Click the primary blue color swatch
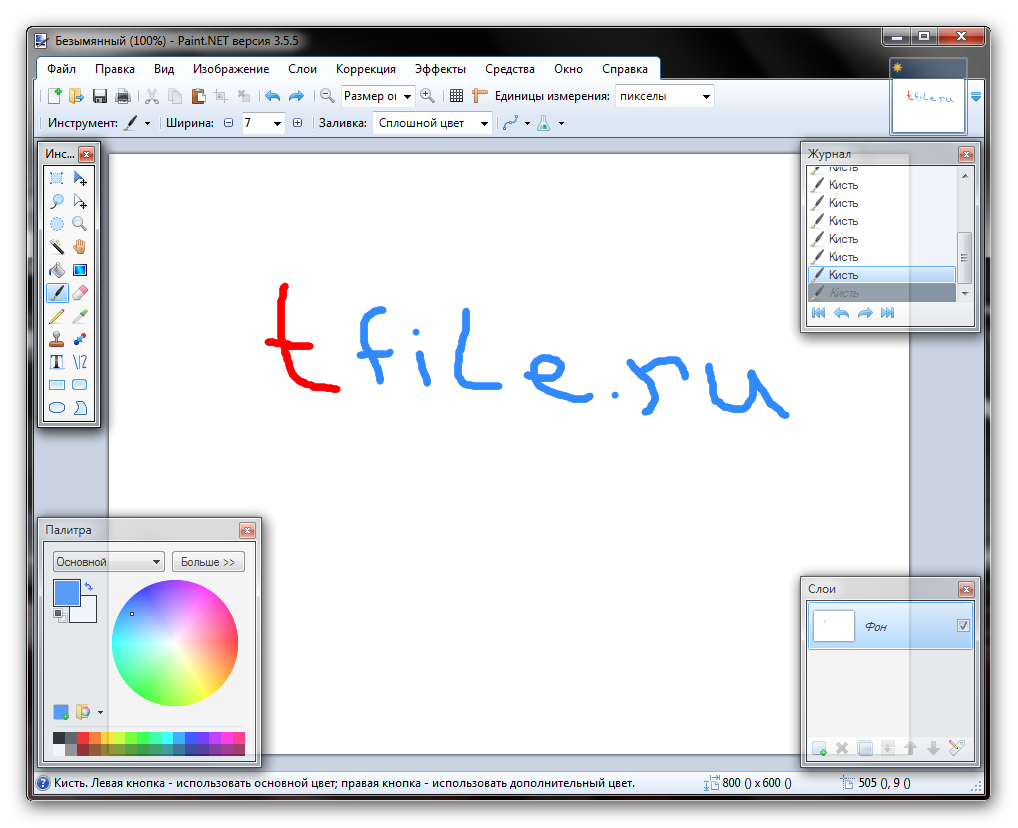 (66, 592)
